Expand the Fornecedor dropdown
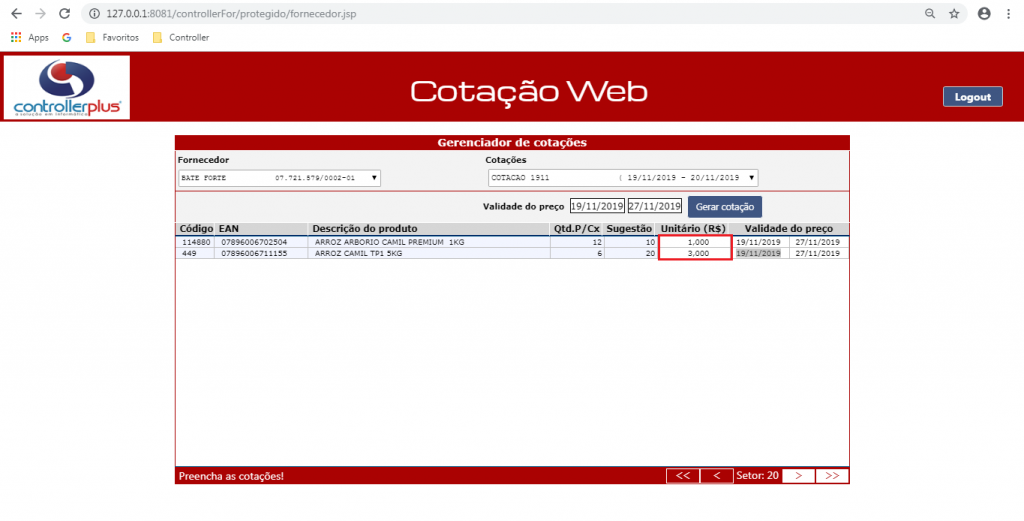This screenshot has height=521, width=1024. [x=279, y=178]
